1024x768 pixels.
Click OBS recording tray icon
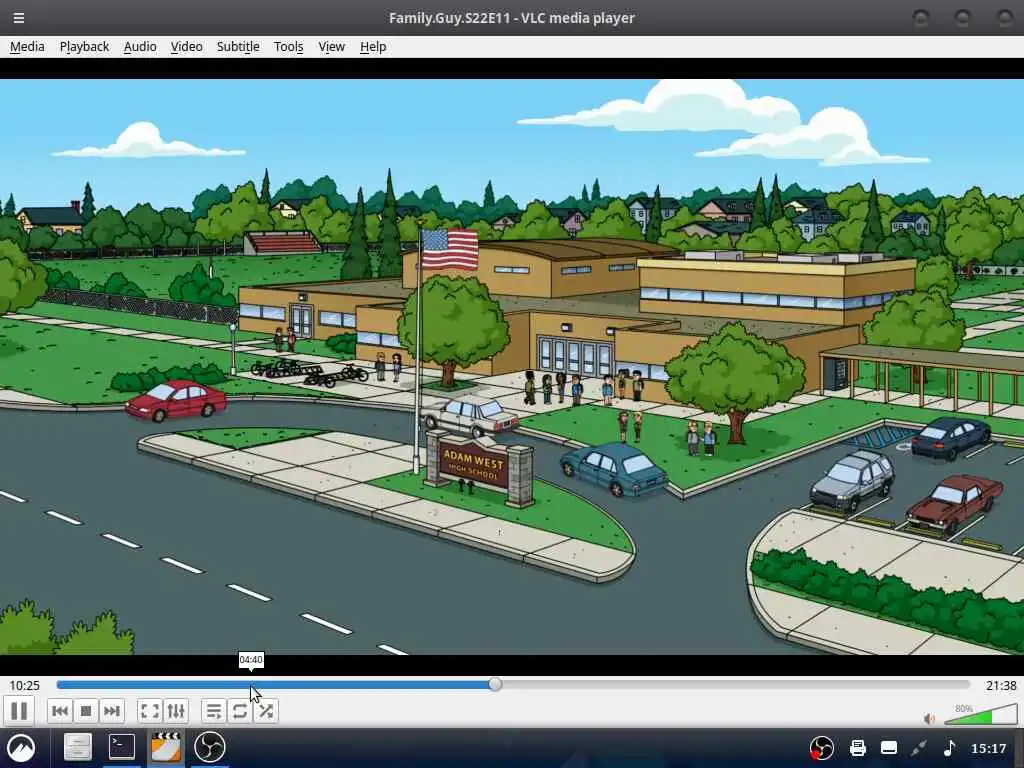click(822, 748)
